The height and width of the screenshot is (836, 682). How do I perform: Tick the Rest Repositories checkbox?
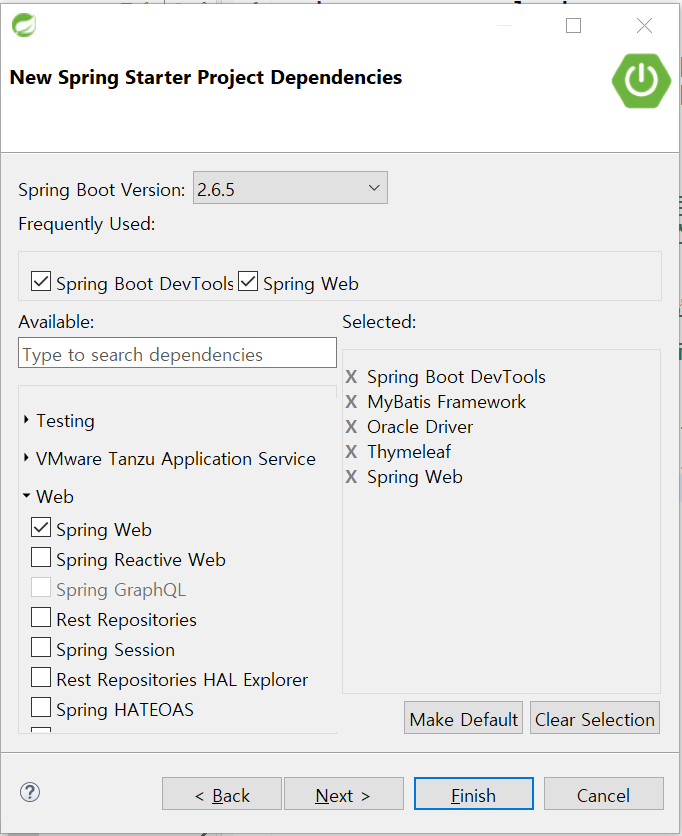41,617
